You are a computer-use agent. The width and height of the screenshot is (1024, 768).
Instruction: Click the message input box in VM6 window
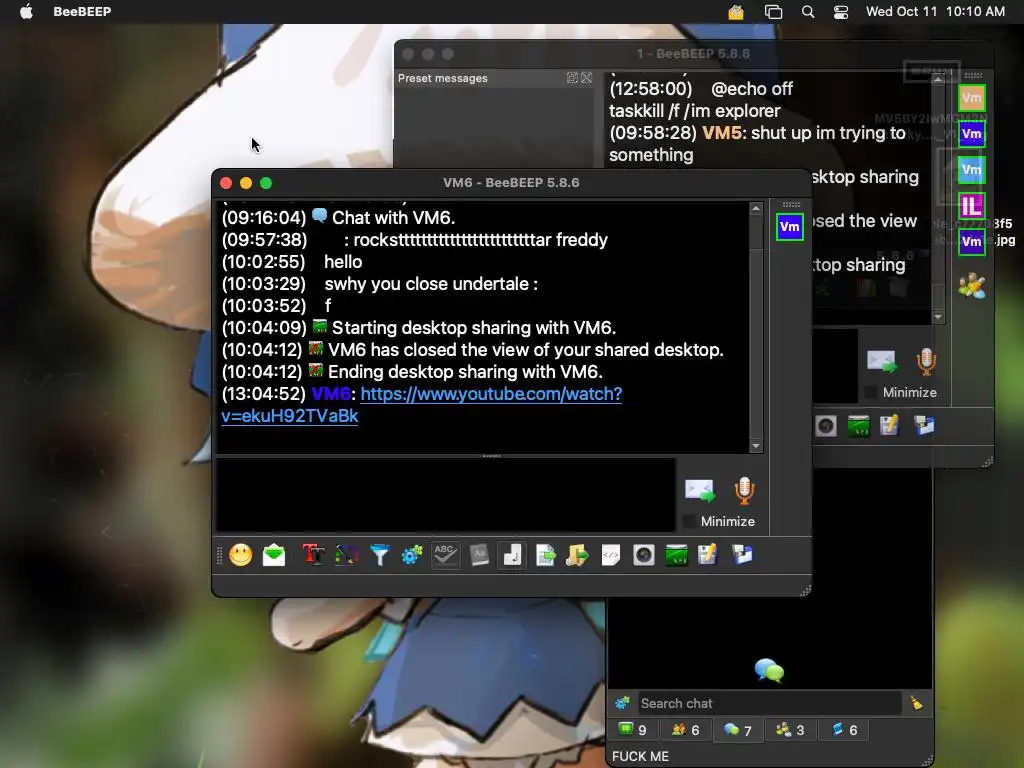(445, 495)
